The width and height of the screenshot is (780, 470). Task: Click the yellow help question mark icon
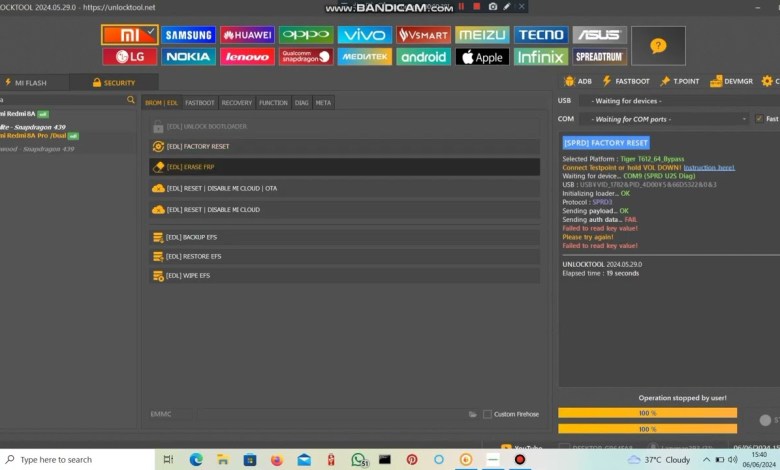coord(658,46)
